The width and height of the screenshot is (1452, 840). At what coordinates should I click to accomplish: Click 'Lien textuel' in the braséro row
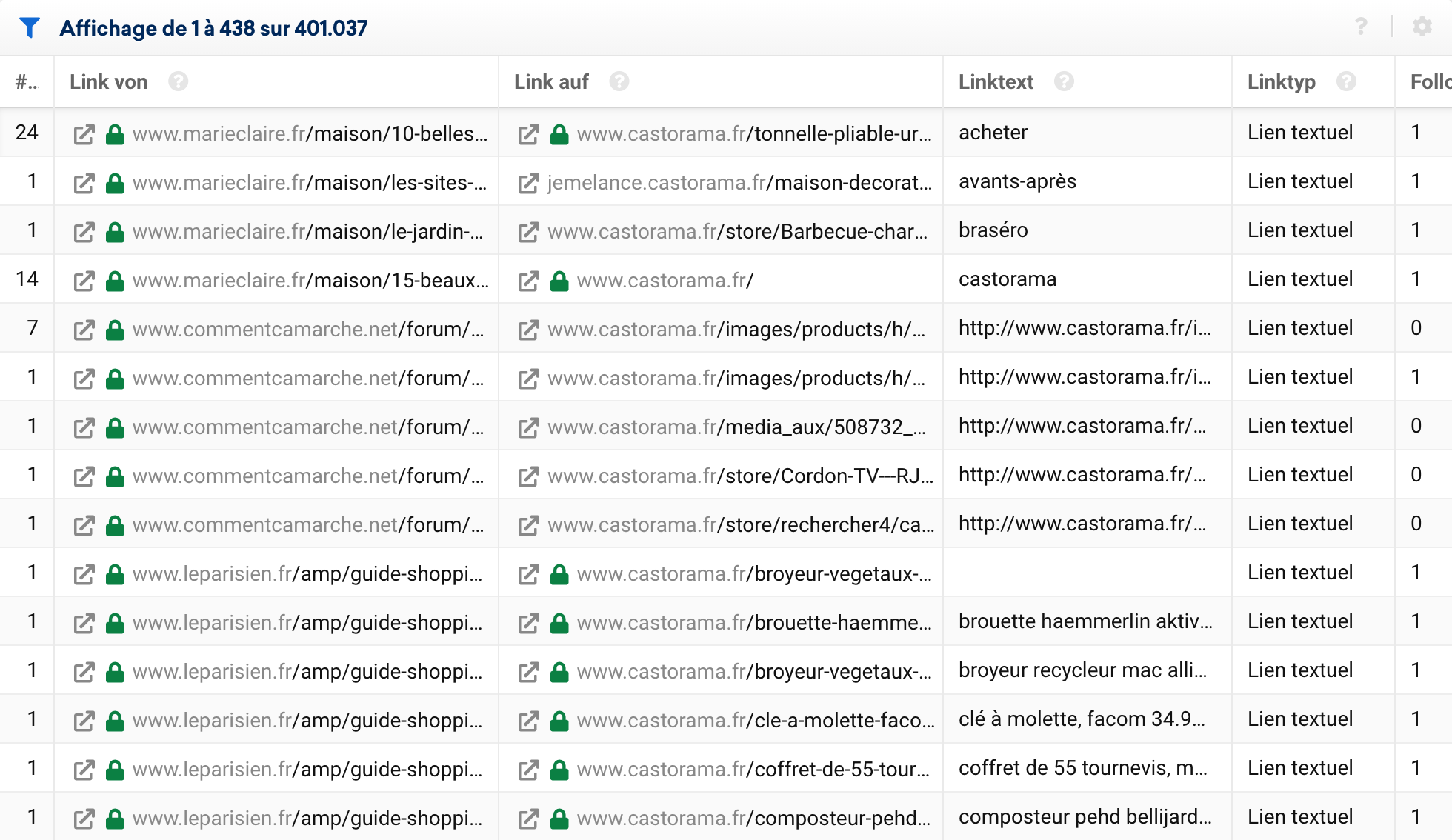1299,230
